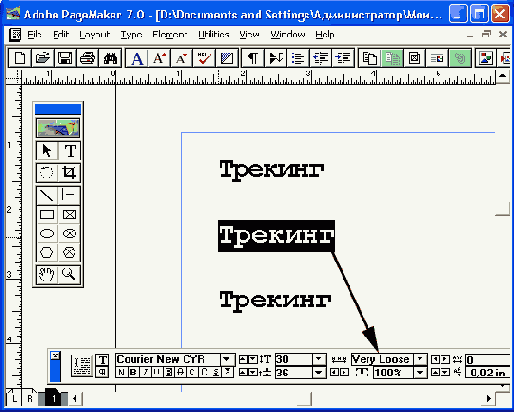The width and height of the screenshot is (514, 412).
Task: Open left master page L
Action: click(14, 398)
